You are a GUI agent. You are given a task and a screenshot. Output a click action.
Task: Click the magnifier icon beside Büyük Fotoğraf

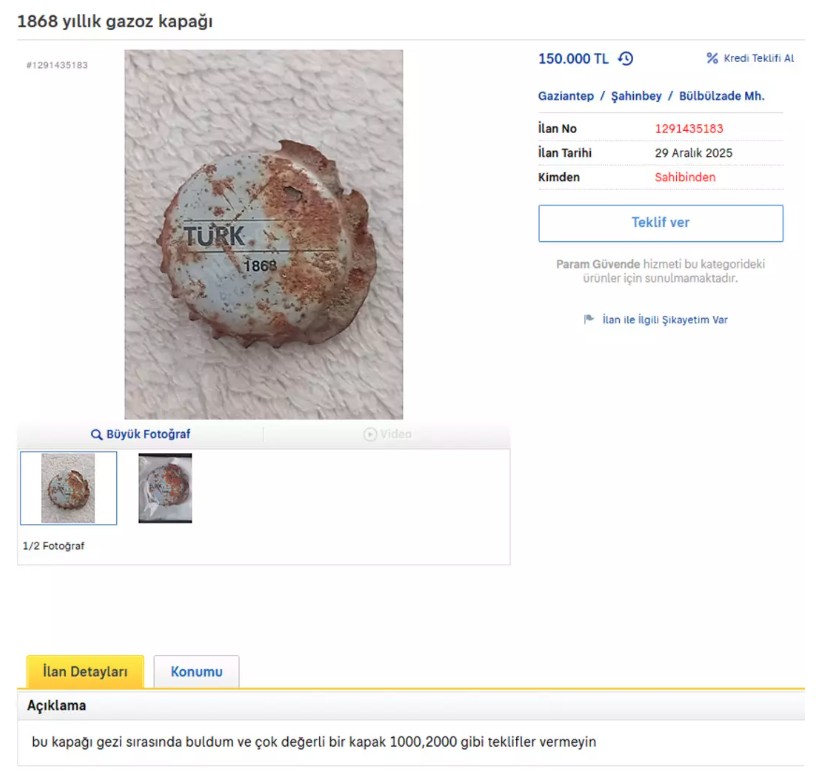(96, 434)
